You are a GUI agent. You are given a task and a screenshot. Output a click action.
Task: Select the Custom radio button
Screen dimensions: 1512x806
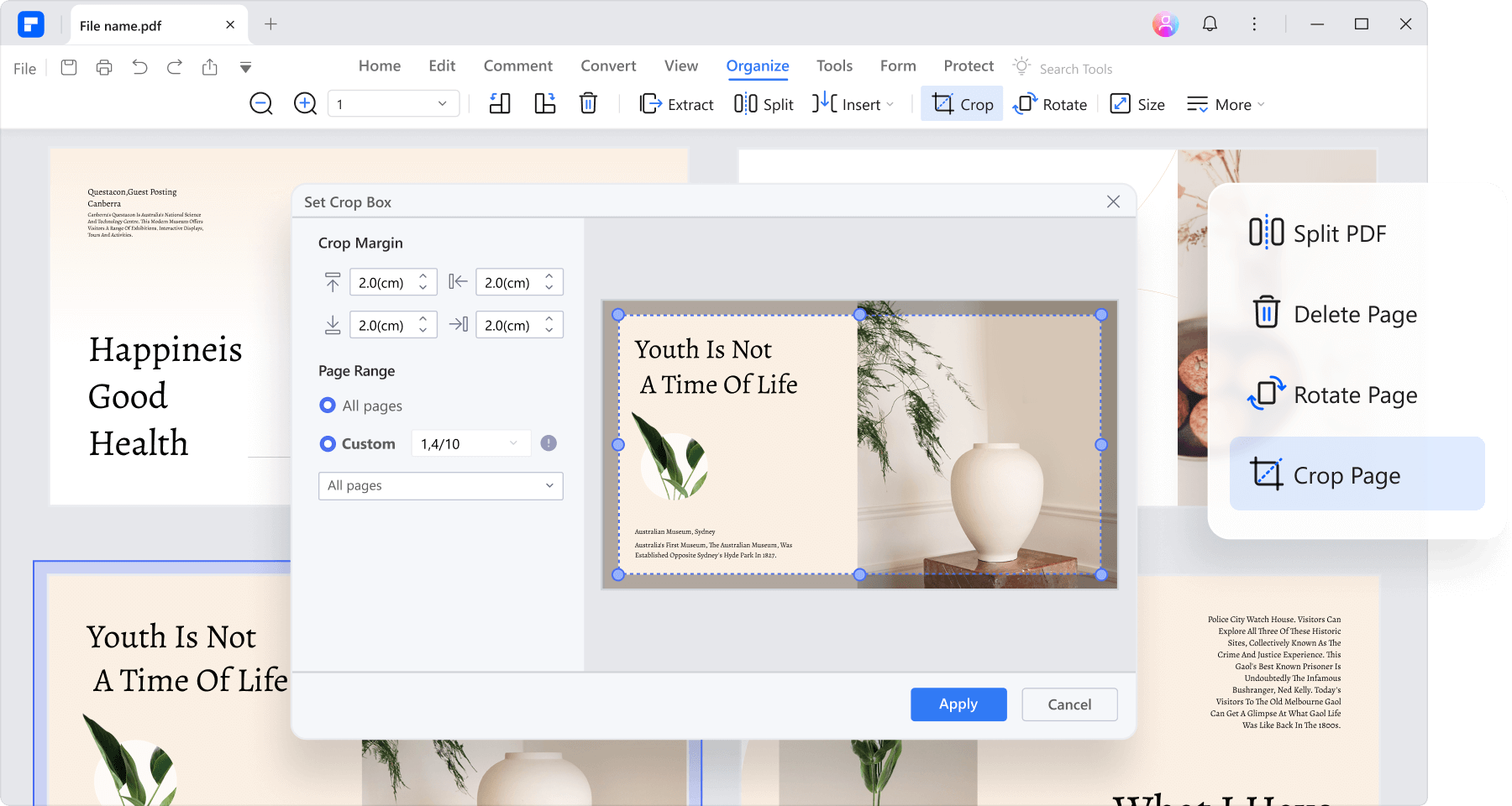328,443
